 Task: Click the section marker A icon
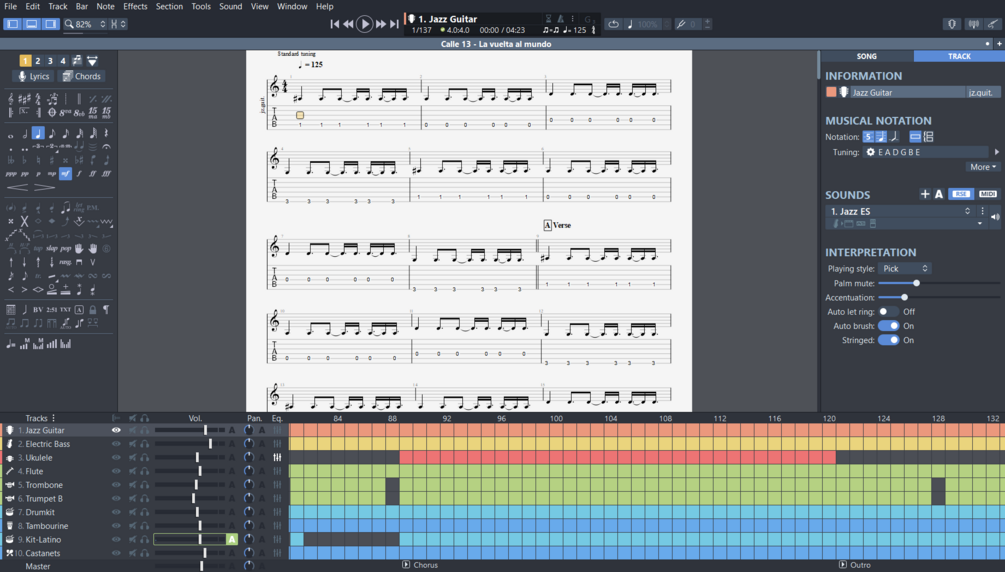(79, 310)
